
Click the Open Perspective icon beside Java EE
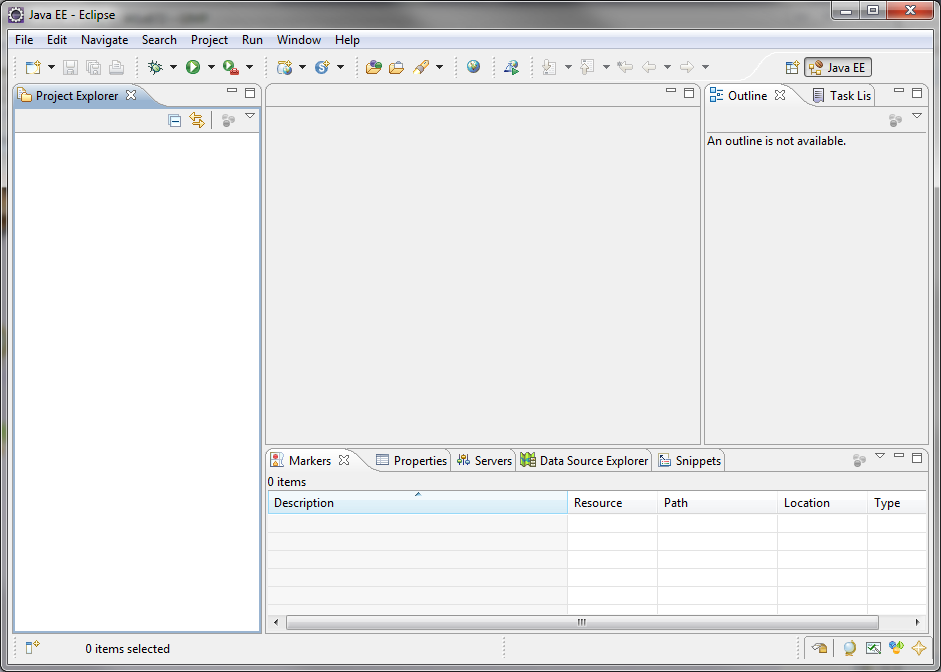[x=792, y=68]
